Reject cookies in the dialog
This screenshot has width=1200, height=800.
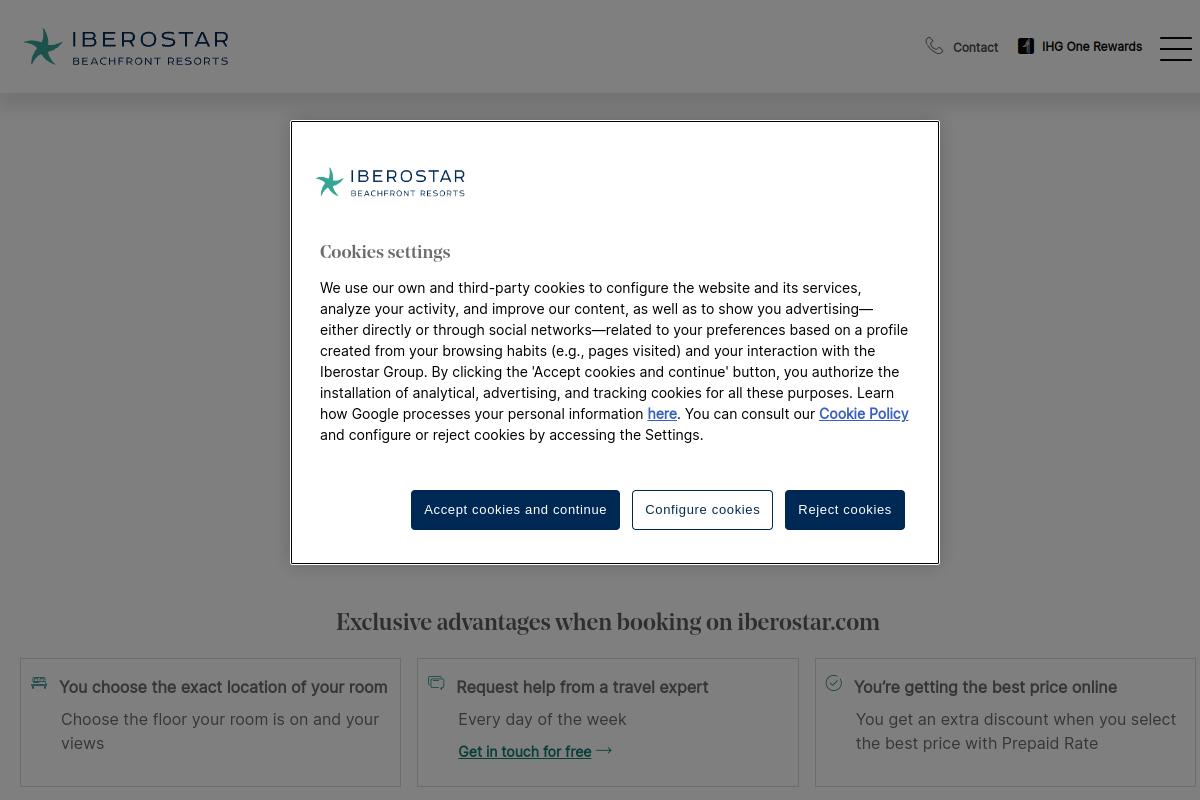tap(845, 510)
